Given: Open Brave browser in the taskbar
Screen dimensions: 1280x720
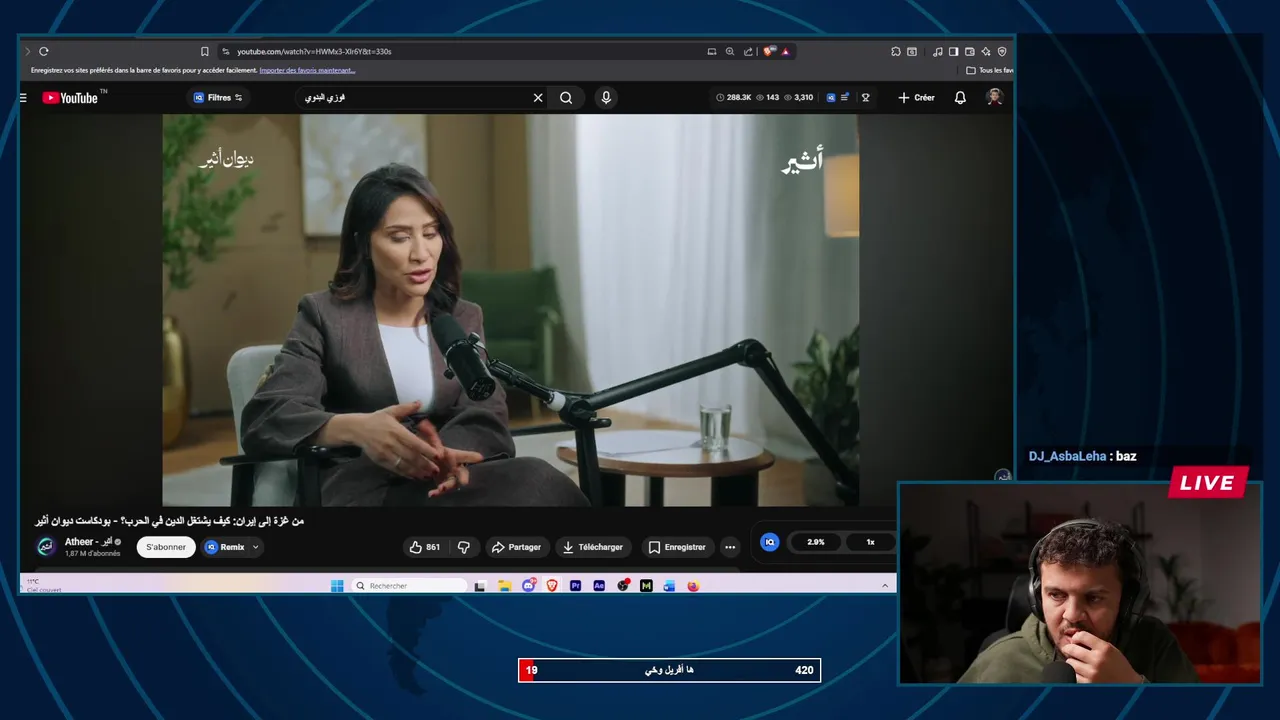Looking at the screenshot, I should pos(552,586).
